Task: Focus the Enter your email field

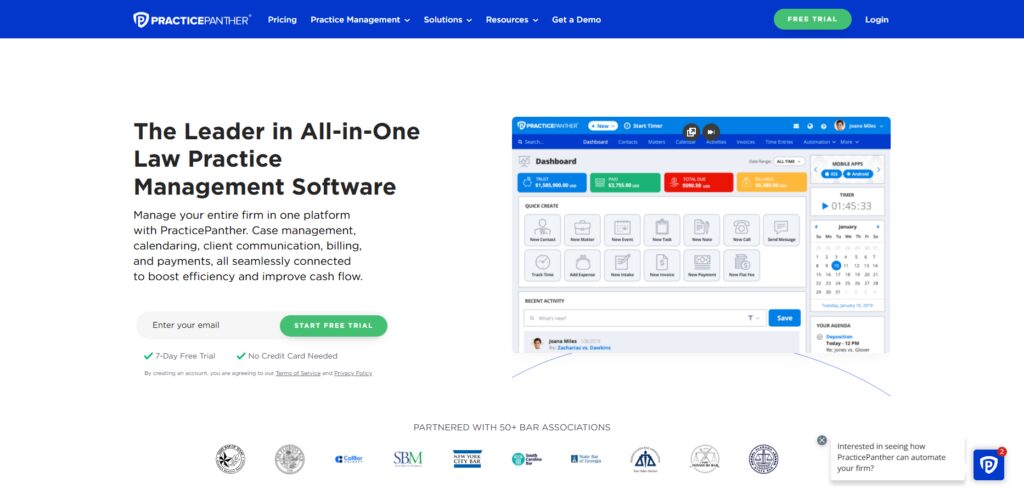Action: click(x=209, y=325)
